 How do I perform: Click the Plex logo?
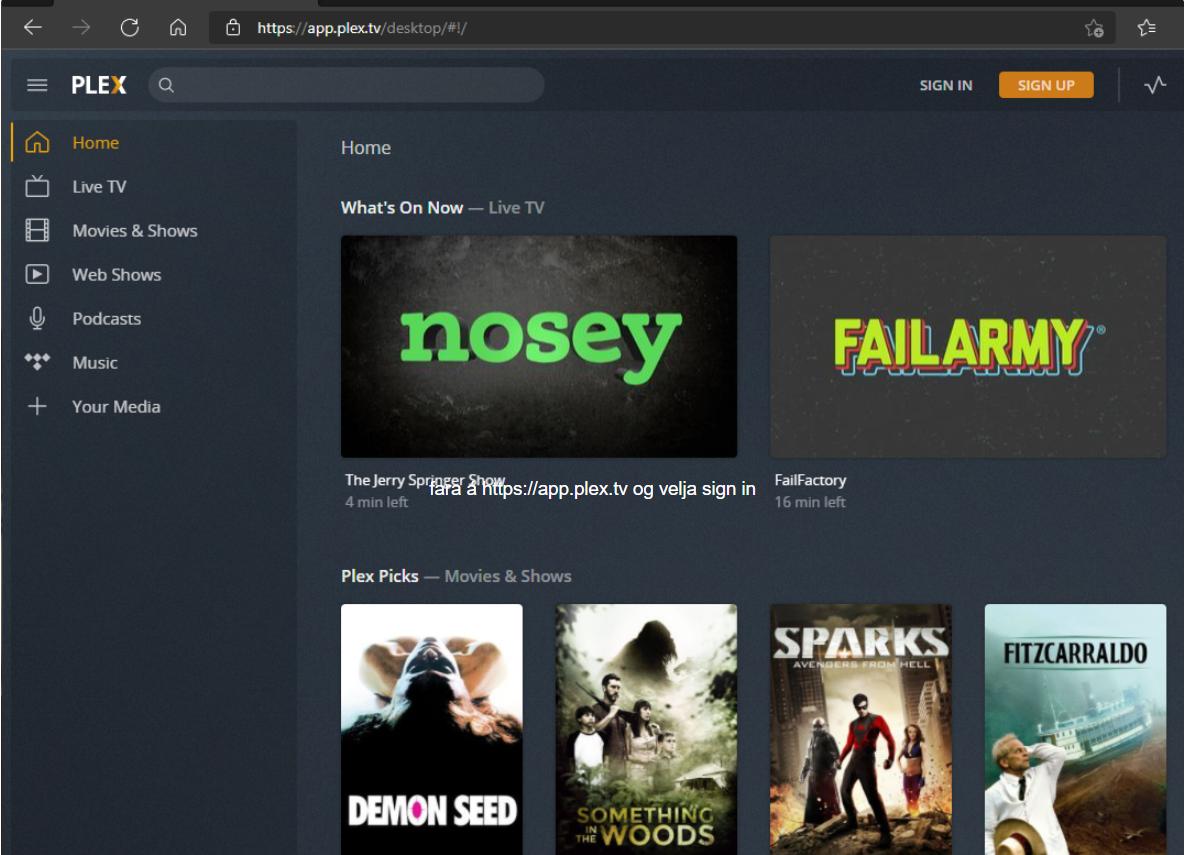(99, 85)
